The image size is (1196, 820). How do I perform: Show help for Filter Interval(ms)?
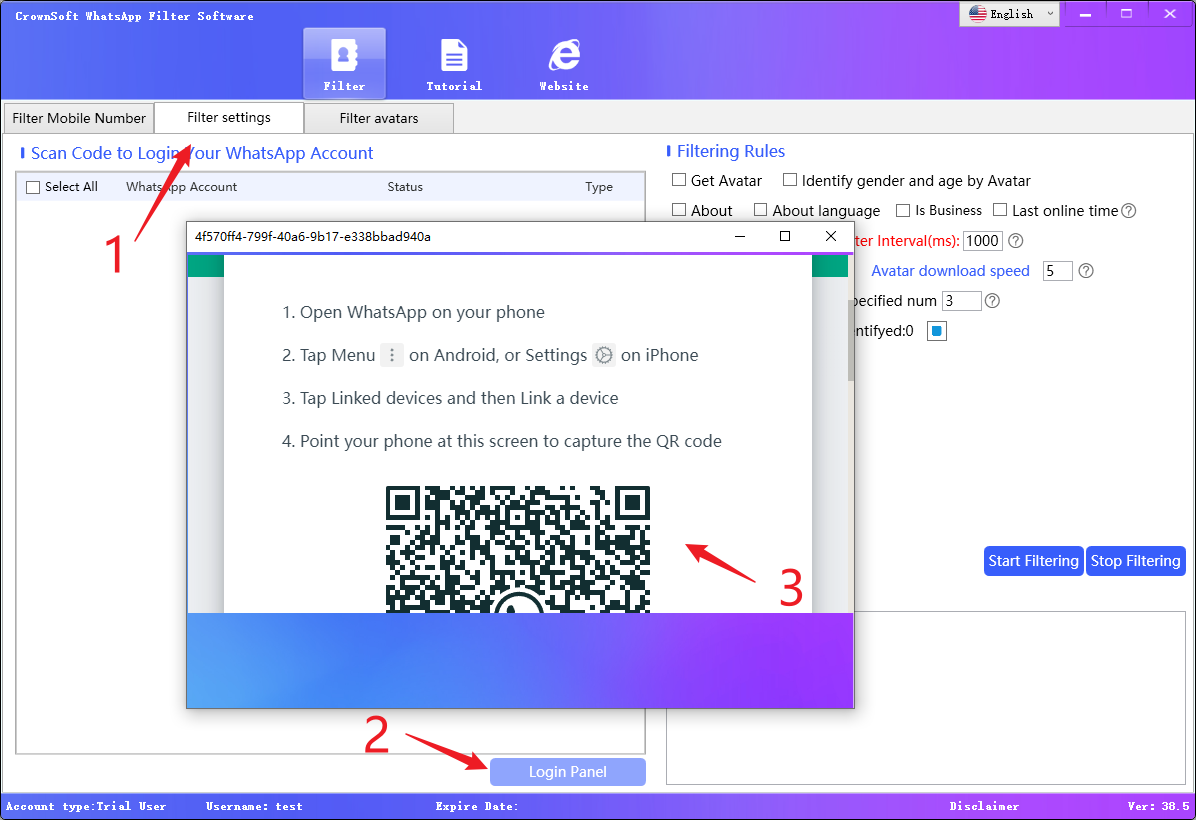click(x=1016, y=241)
